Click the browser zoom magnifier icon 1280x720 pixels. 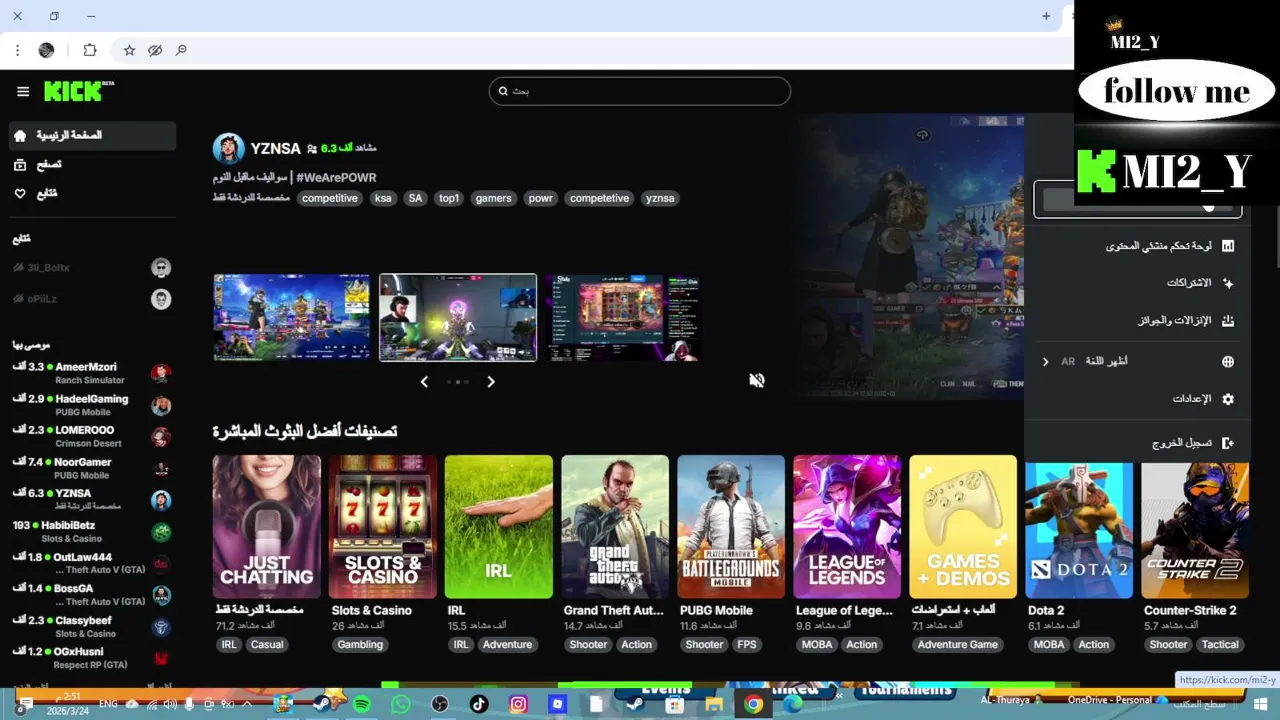(x=181, y=50)
